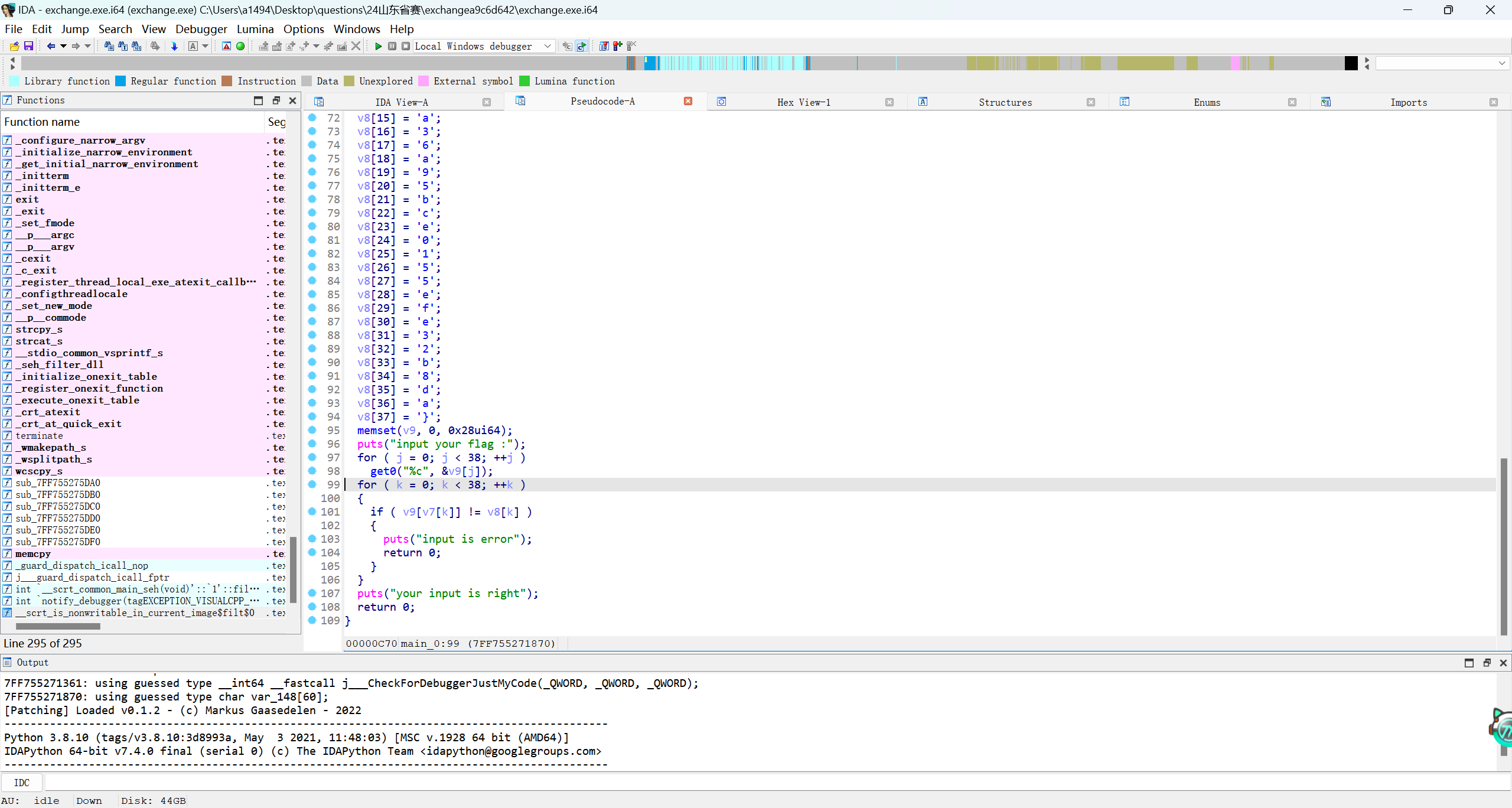The height and width of the screenshot is (808, 1512).
Task: Close the Pseudocode-A tab
Action: [x=688, y=101]
